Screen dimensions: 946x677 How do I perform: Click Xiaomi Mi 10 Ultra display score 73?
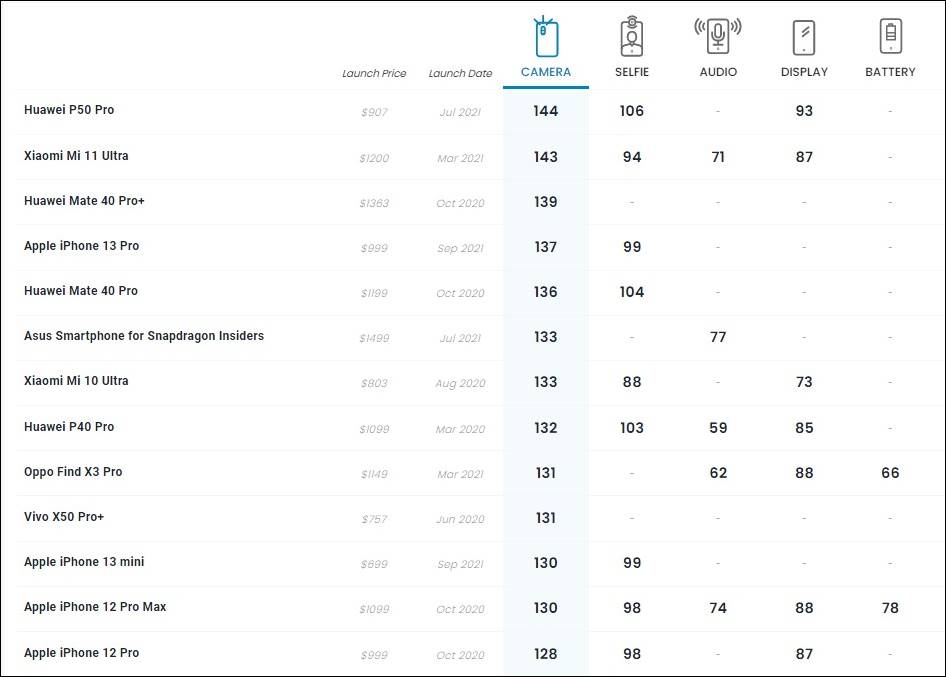pyautogui.click(x=804, y=382)
